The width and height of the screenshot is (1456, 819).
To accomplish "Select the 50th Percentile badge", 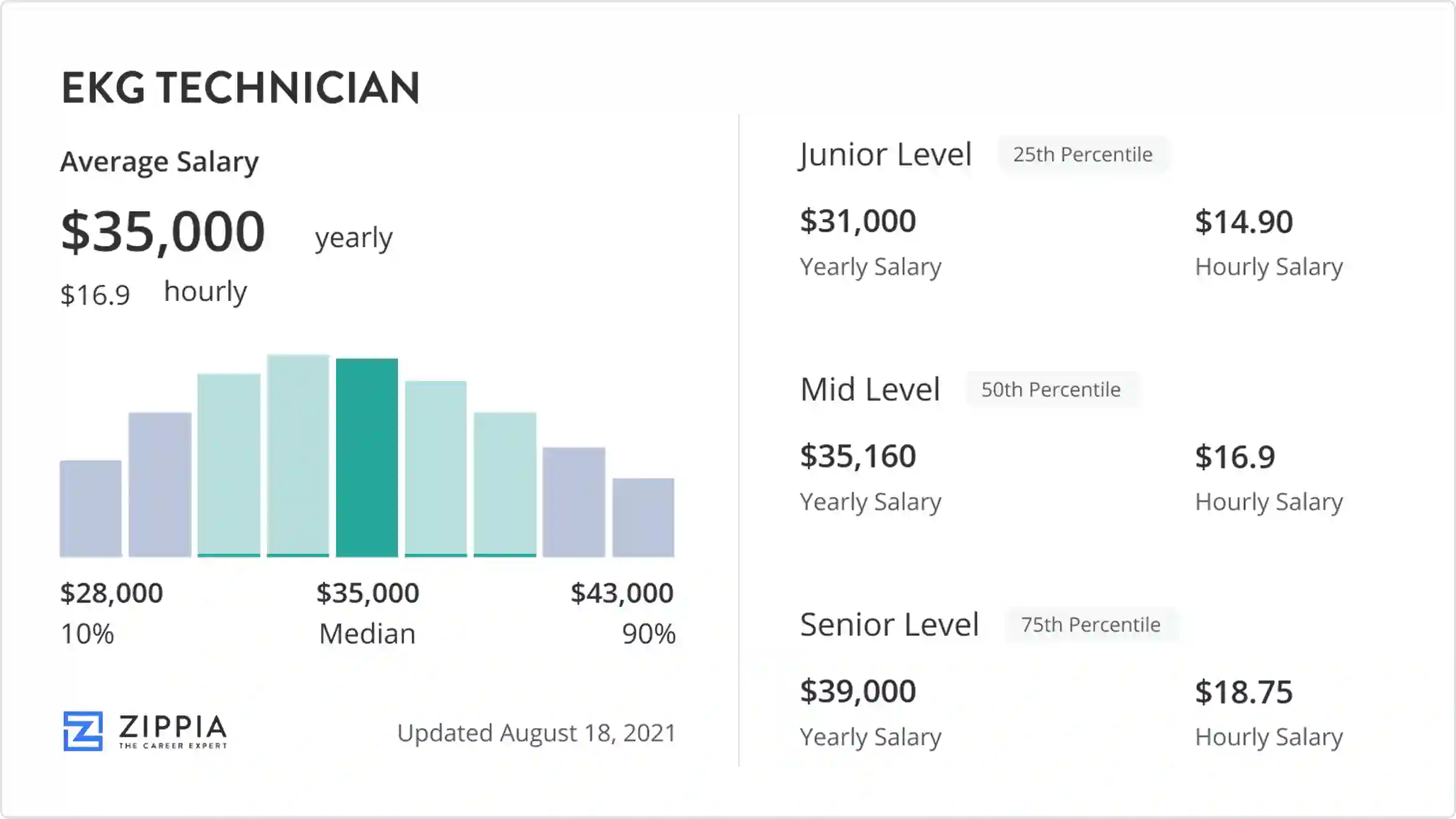I will click(x=1051, y=389).
